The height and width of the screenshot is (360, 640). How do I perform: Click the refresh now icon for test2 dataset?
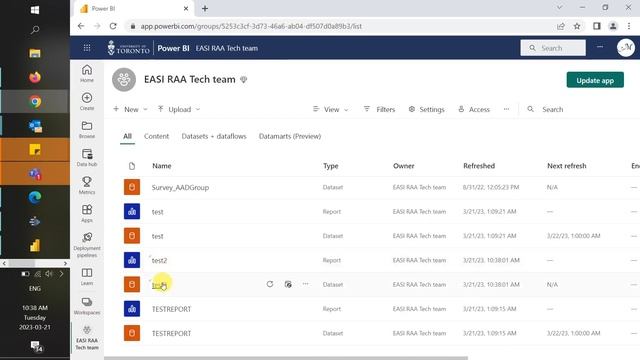(x=270, y=284)
